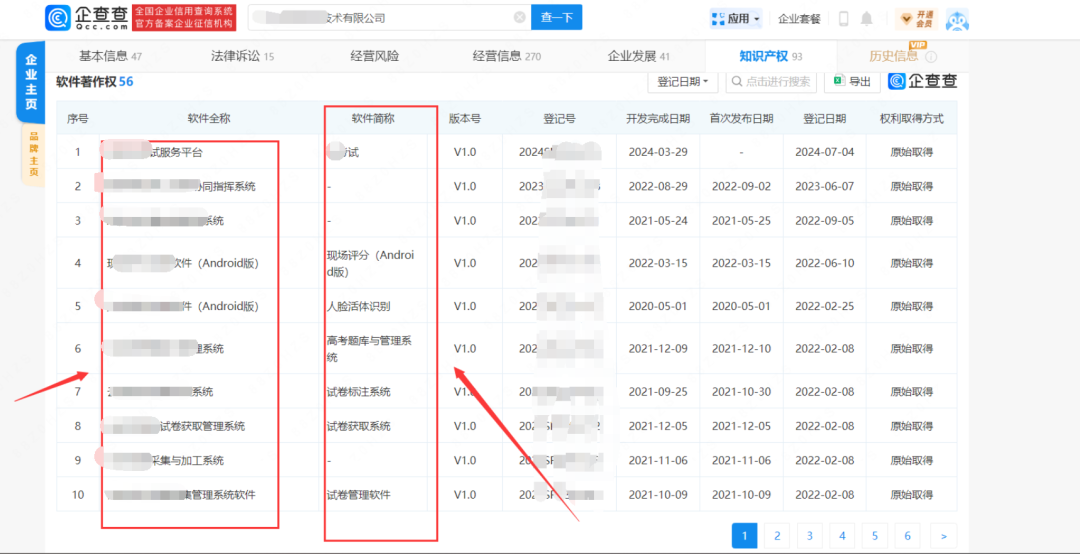The width and height of the screenshot is (1080, 554).
Task: Click development date 2021-05-24 cell
Action: point(658,220)
